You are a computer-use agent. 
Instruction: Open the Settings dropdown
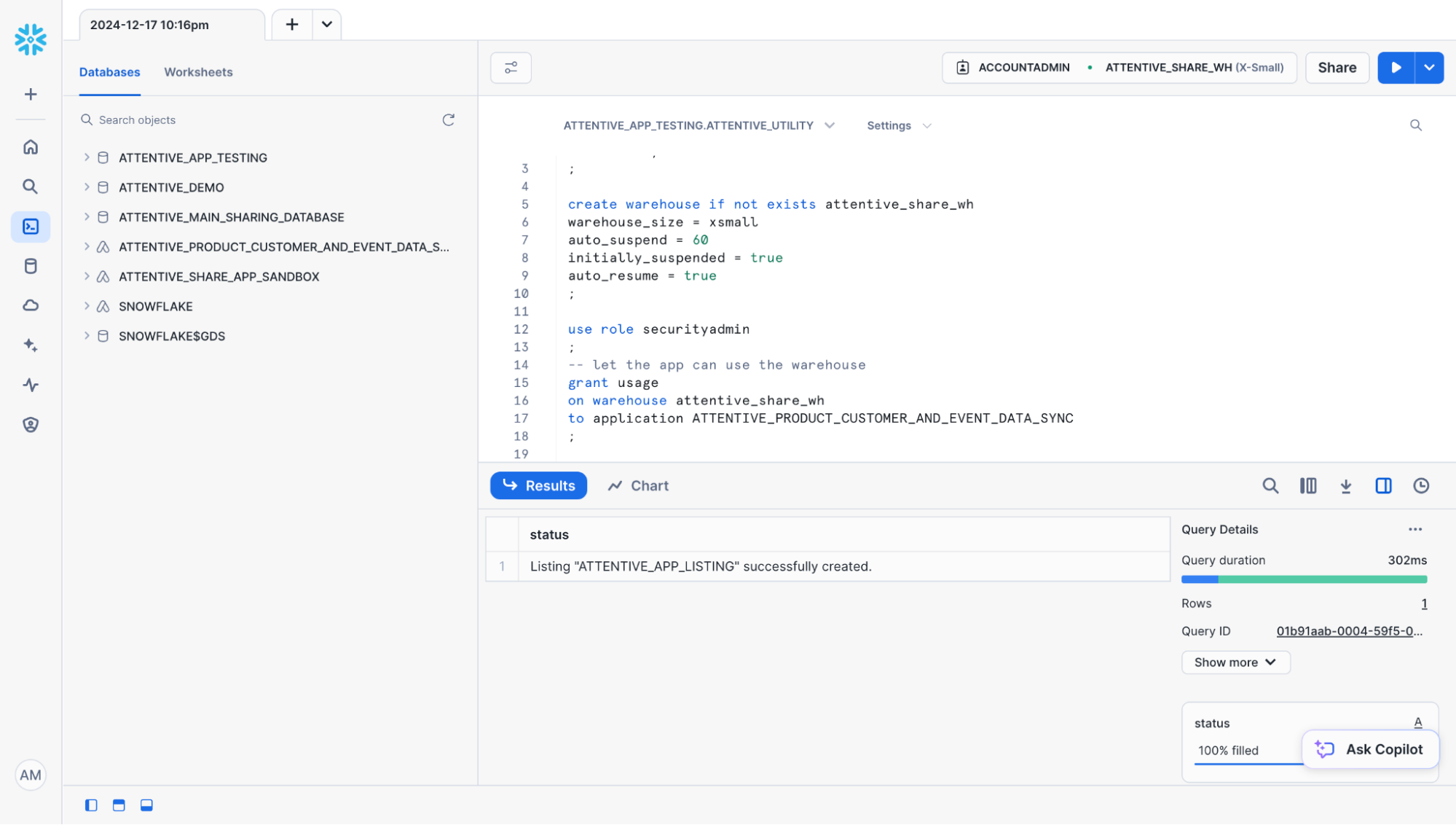[x=899, y=125]
